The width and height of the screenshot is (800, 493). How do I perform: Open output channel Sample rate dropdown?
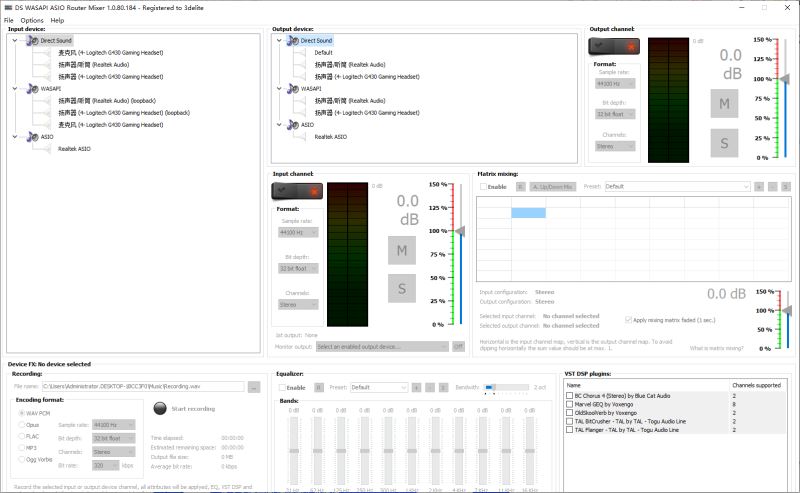coord(615,84)
